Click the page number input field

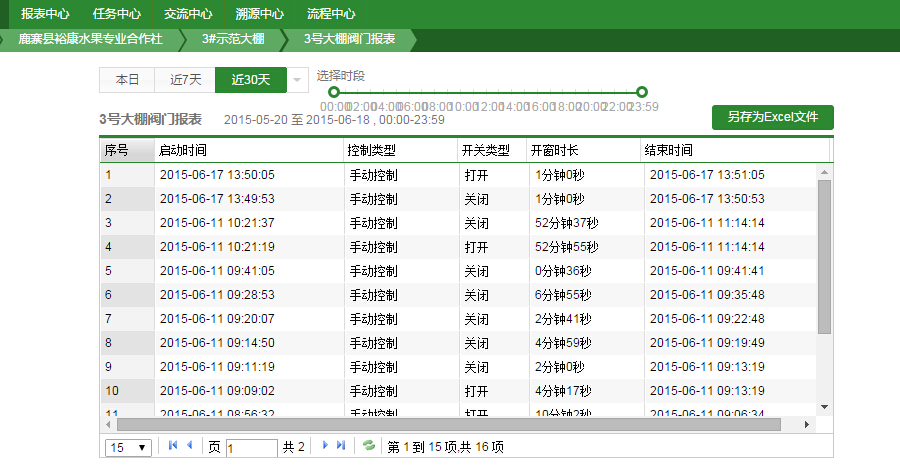251,447
